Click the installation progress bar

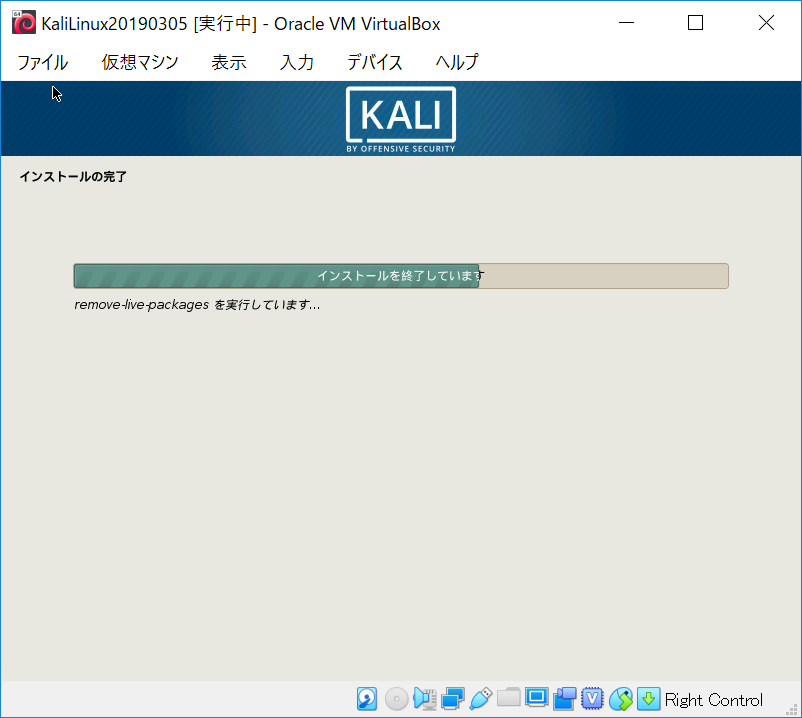point(401,276)
